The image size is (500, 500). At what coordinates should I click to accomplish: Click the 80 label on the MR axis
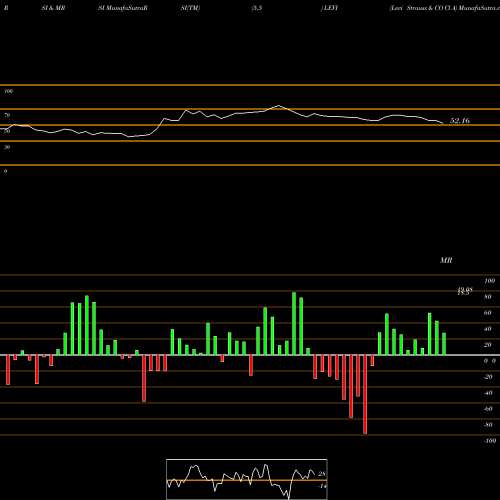pos(488,297)
